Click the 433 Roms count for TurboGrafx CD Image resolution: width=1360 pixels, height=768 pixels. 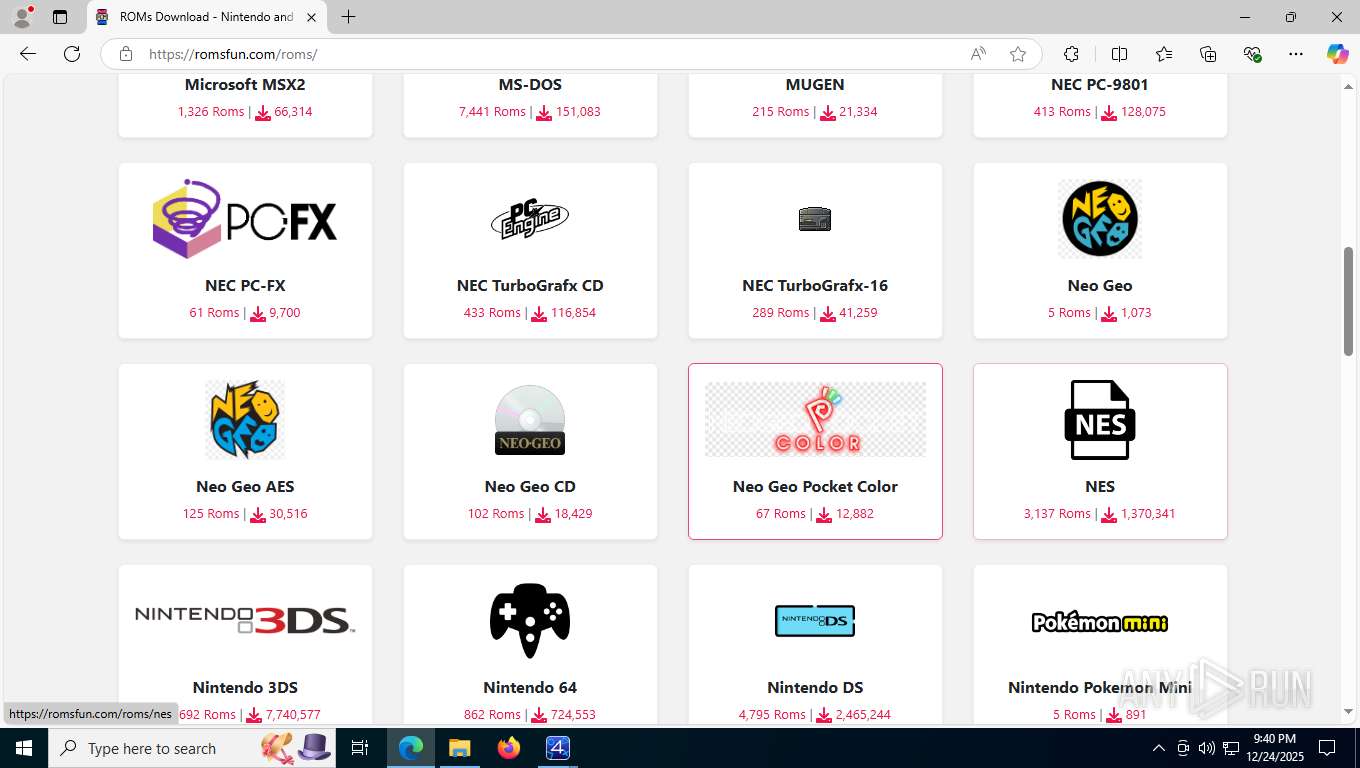pos(492,313)
